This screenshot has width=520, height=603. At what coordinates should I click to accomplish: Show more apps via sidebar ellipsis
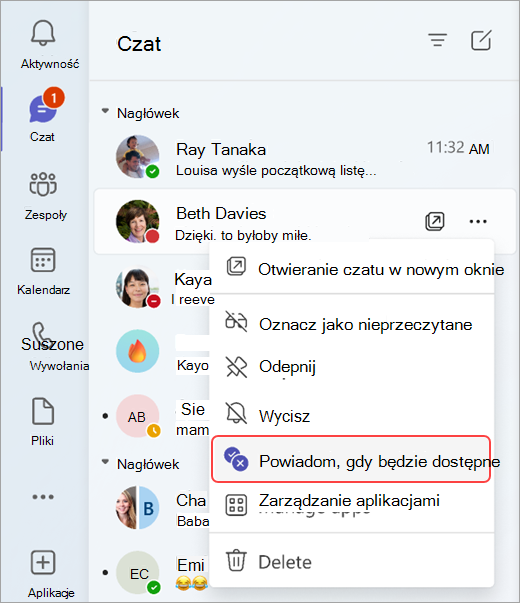43,497
